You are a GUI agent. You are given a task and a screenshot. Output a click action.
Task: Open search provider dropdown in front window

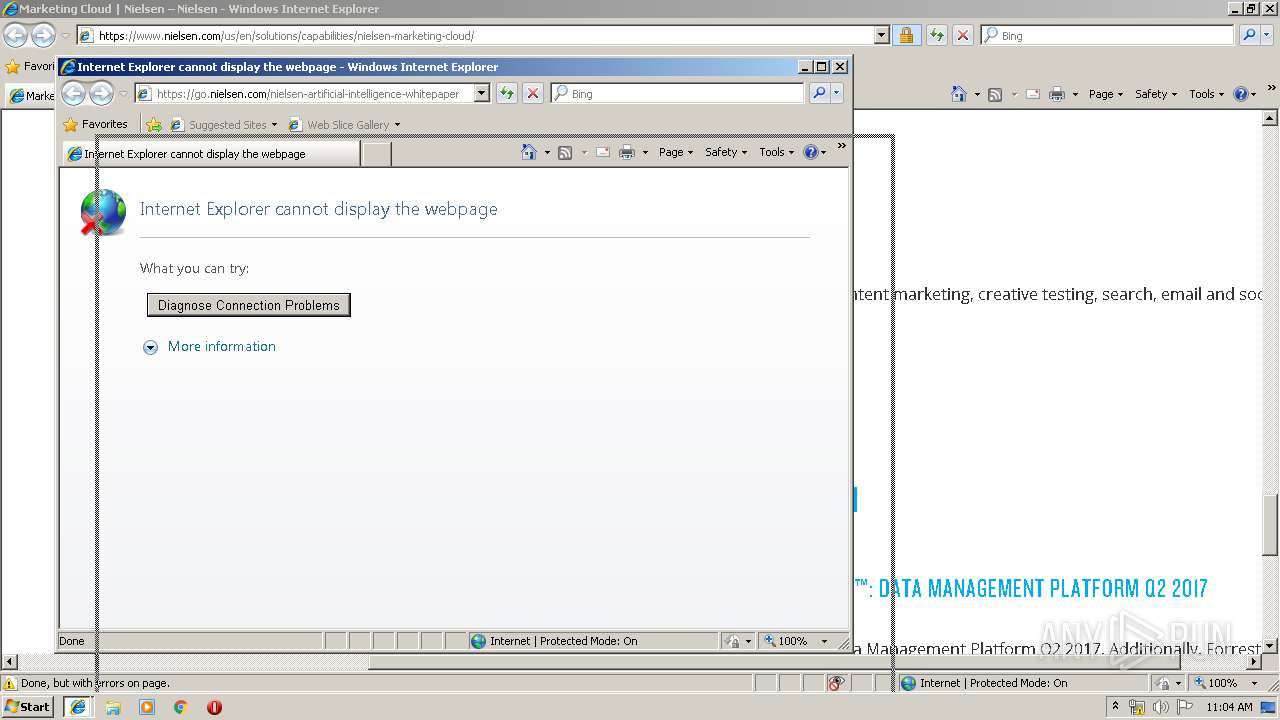837,93
